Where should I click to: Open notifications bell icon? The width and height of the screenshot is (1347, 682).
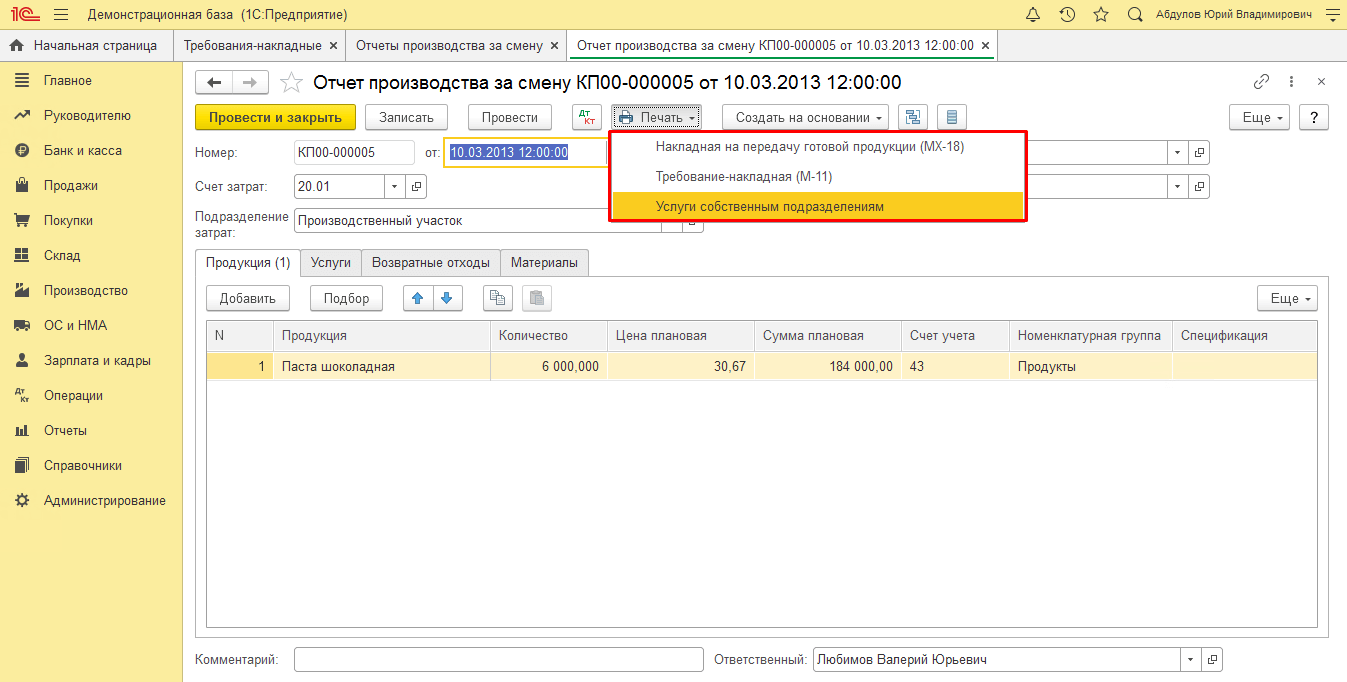pyautogui.click(x=1033, y=15)
